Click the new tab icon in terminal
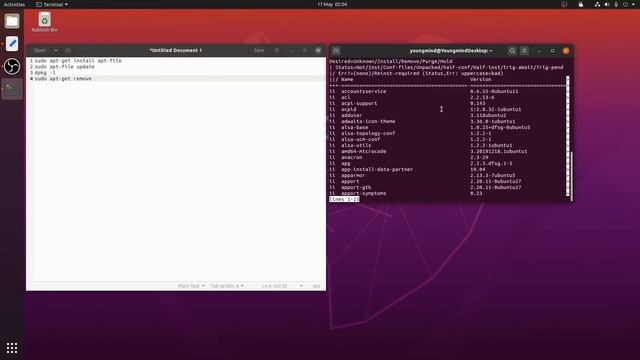The image size is (640, 360). (336, 51)
